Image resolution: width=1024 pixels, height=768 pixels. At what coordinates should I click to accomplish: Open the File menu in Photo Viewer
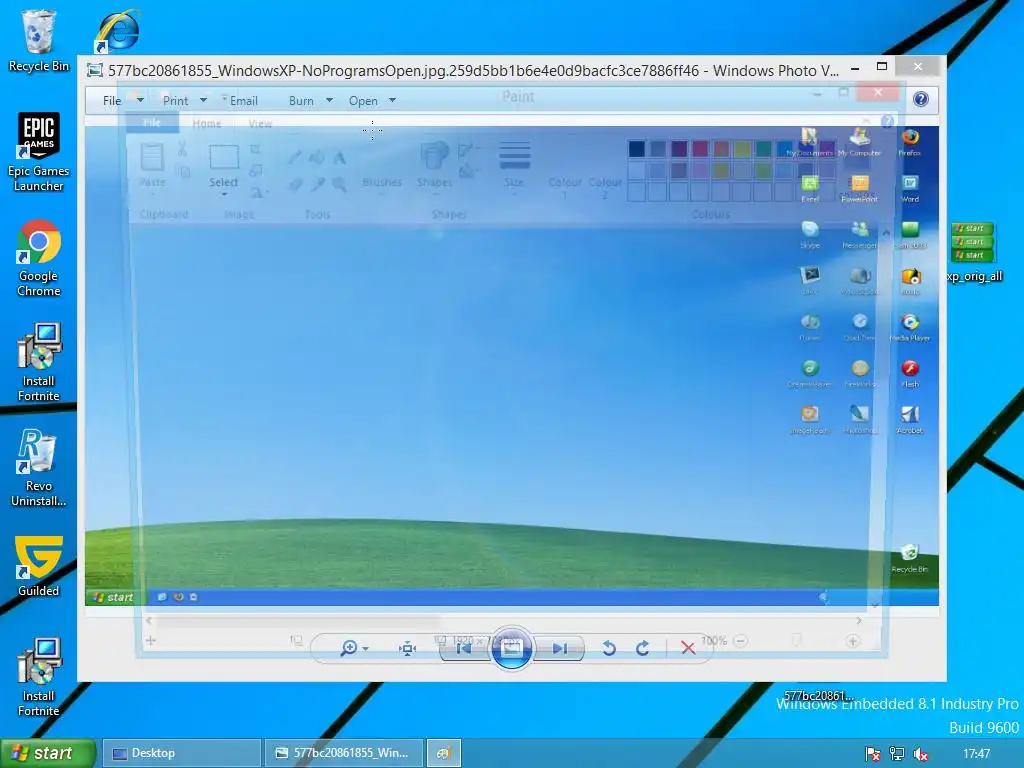[112, 101]
